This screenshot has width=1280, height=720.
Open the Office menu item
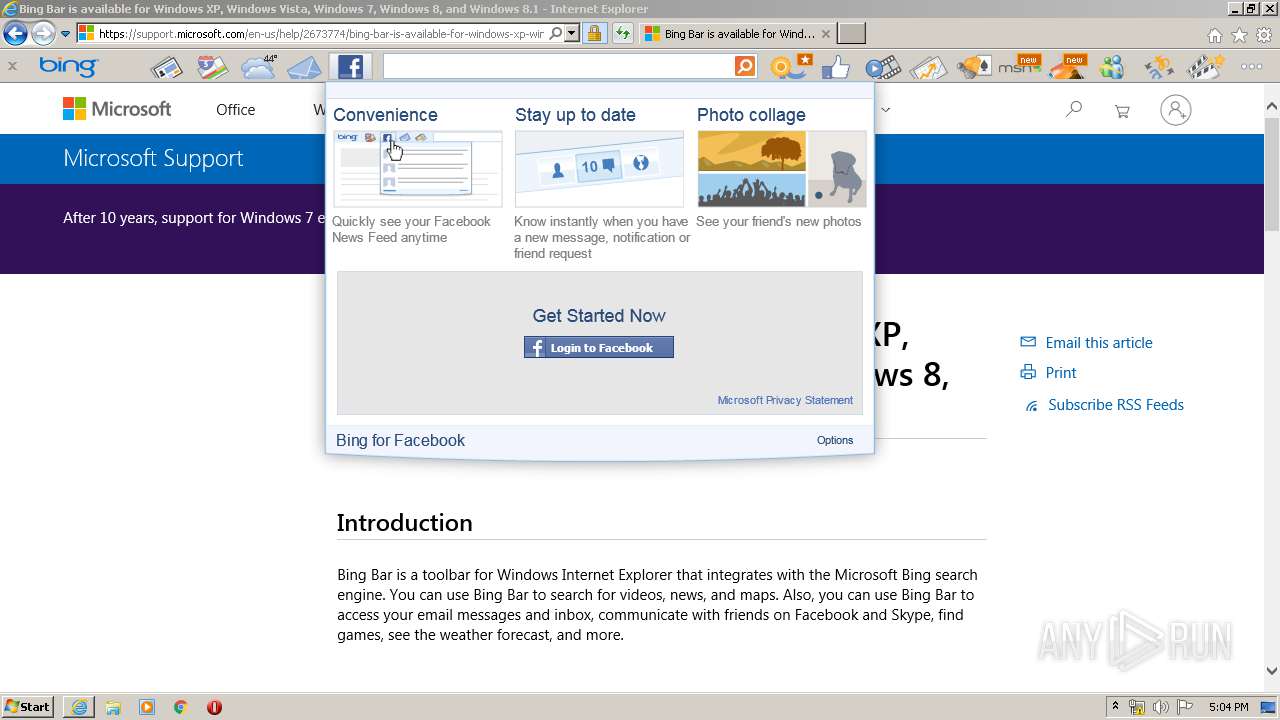tap(235, 110)
